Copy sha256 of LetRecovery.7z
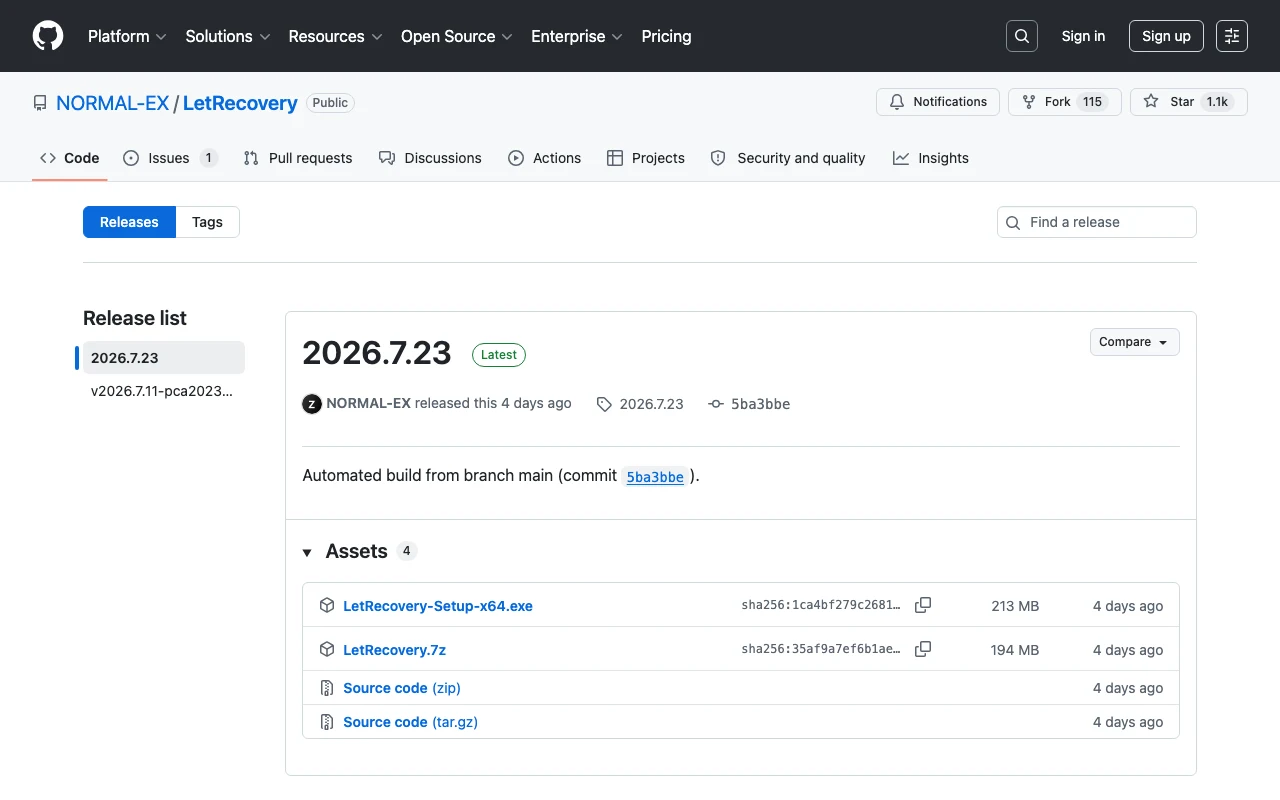The height and width of the screenshot is (800, 1280). 923,649
